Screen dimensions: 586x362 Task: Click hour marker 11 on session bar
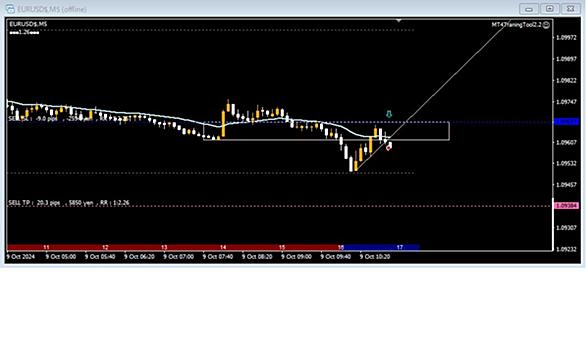[46, 247]
